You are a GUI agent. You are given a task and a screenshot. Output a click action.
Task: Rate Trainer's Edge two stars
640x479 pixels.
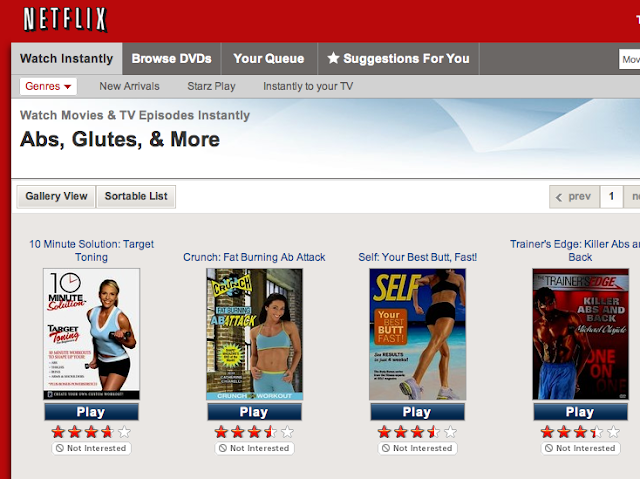click(x=564, y=432)
